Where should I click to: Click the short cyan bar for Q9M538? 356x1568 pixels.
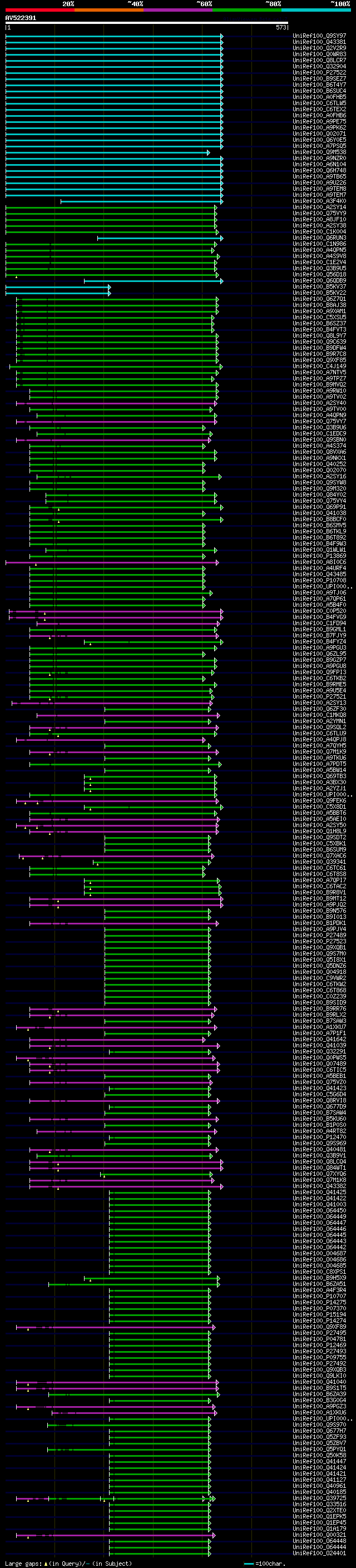[x=107, y=152]
